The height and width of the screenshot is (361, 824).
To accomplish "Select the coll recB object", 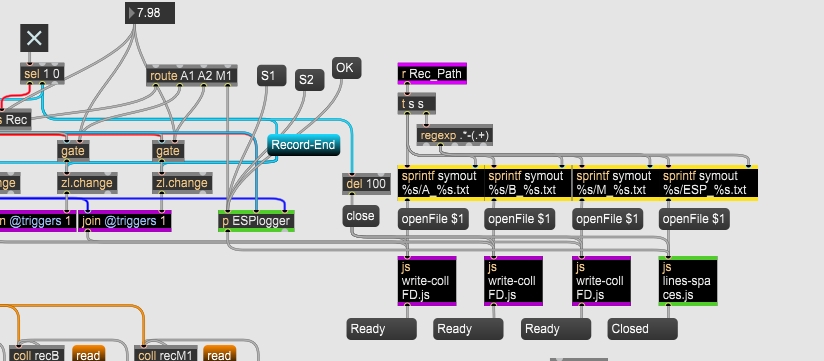I will coord(36,354).
